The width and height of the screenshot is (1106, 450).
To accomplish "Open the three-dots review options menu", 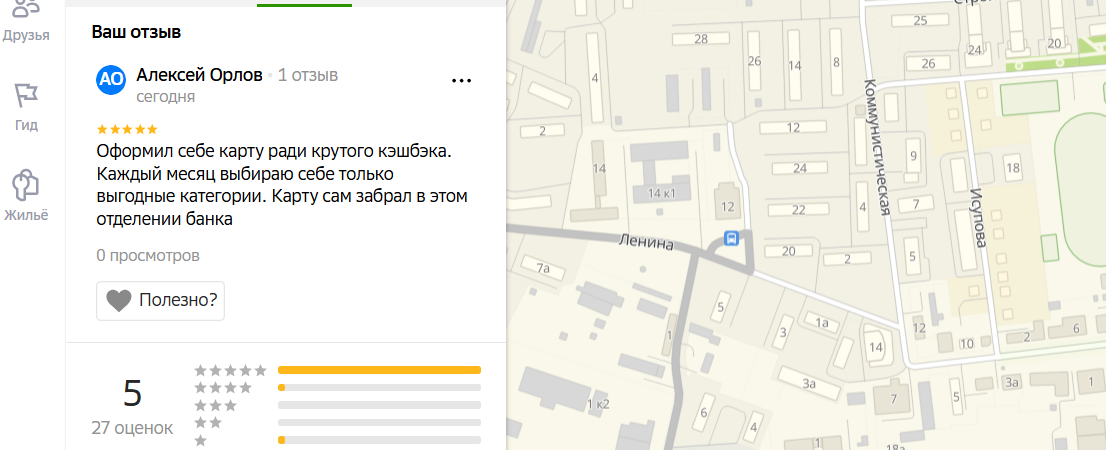I will [461, 80].
